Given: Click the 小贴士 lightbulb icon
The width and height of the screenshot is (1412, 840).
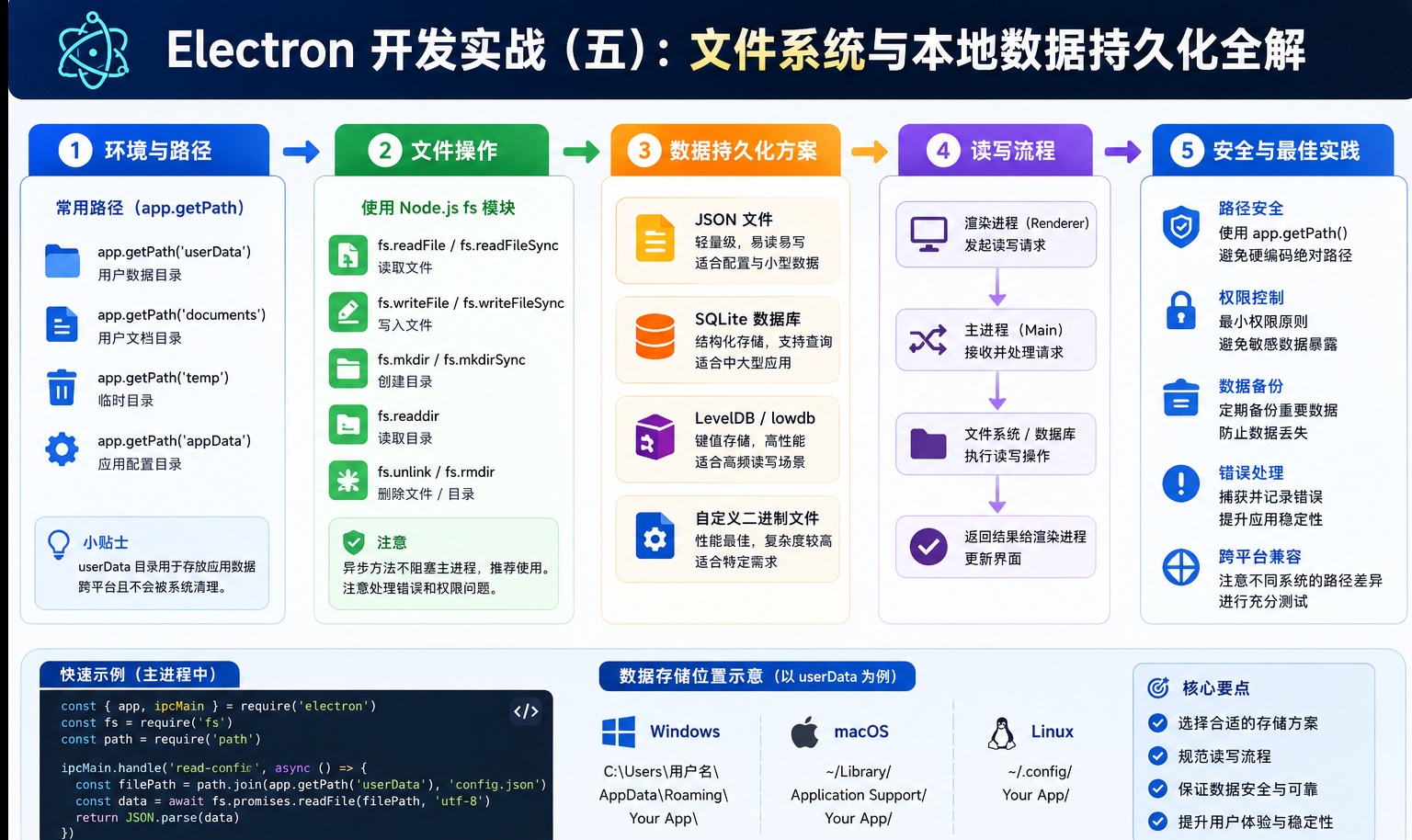Looking at the screenshot, I should 59,545.
